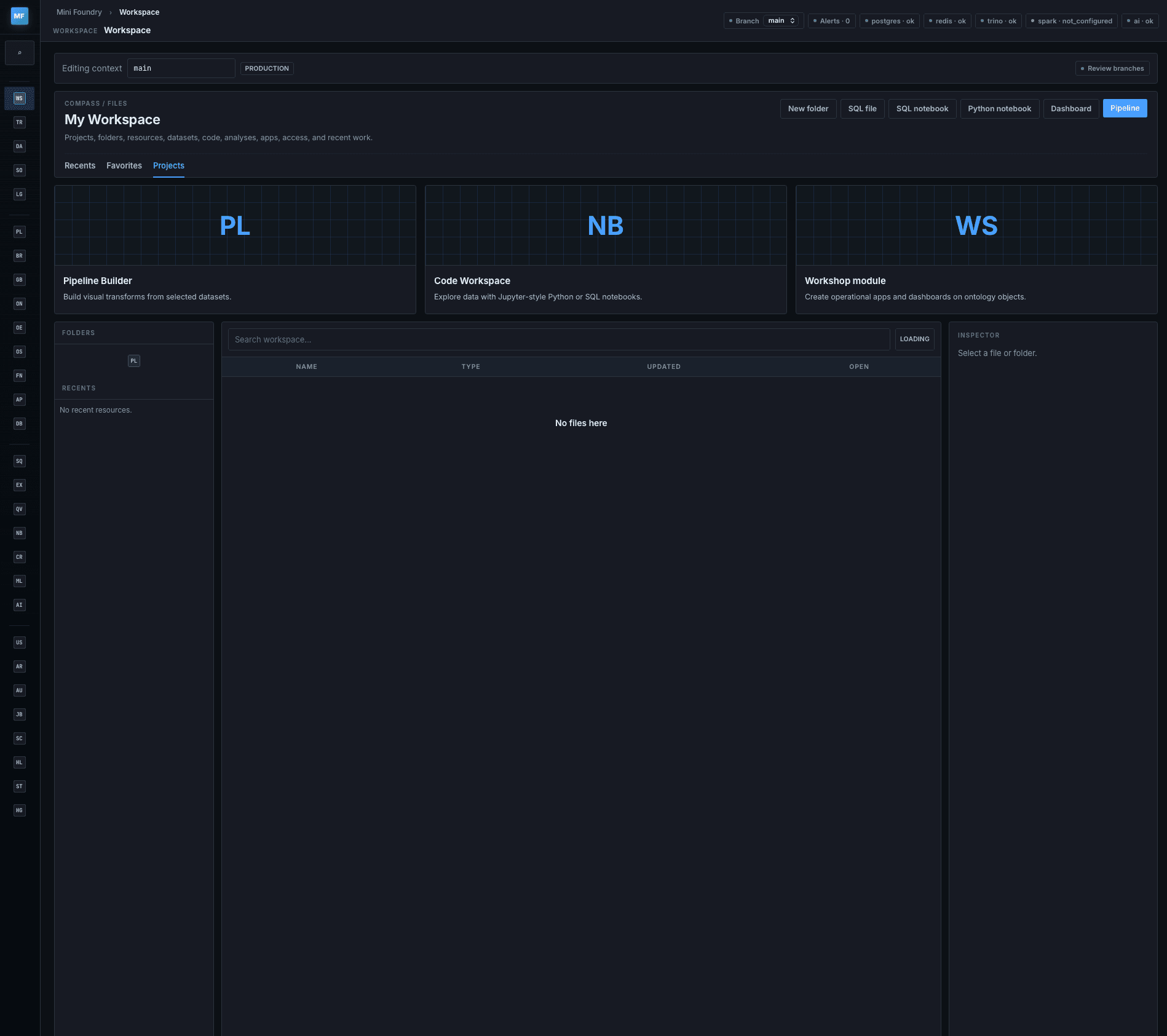Click the trino · ok status pill
1167x1036 pixels.
point(999,21)
